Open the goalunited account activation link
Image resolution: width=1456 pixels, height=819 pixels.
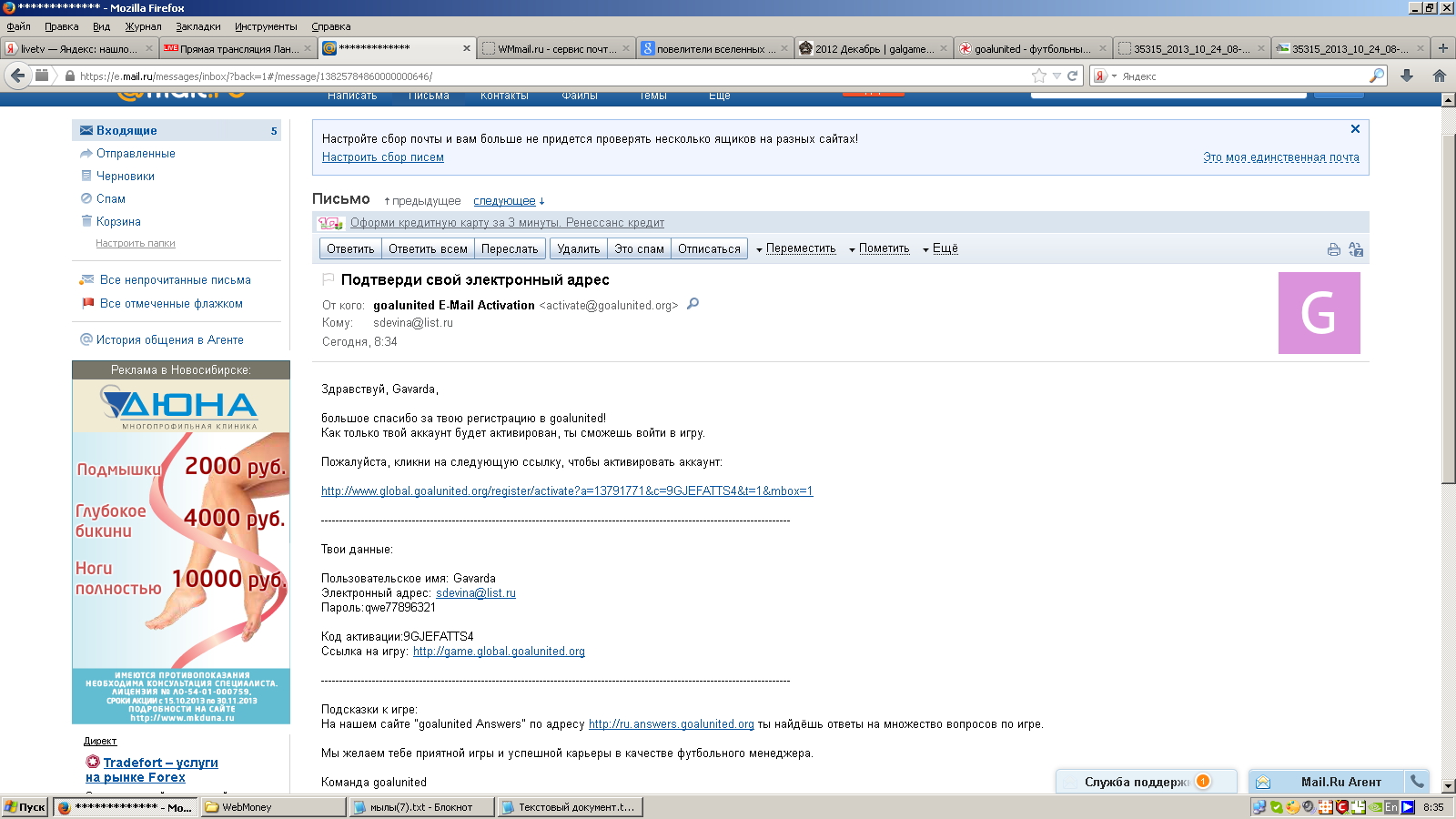point(567,491)
